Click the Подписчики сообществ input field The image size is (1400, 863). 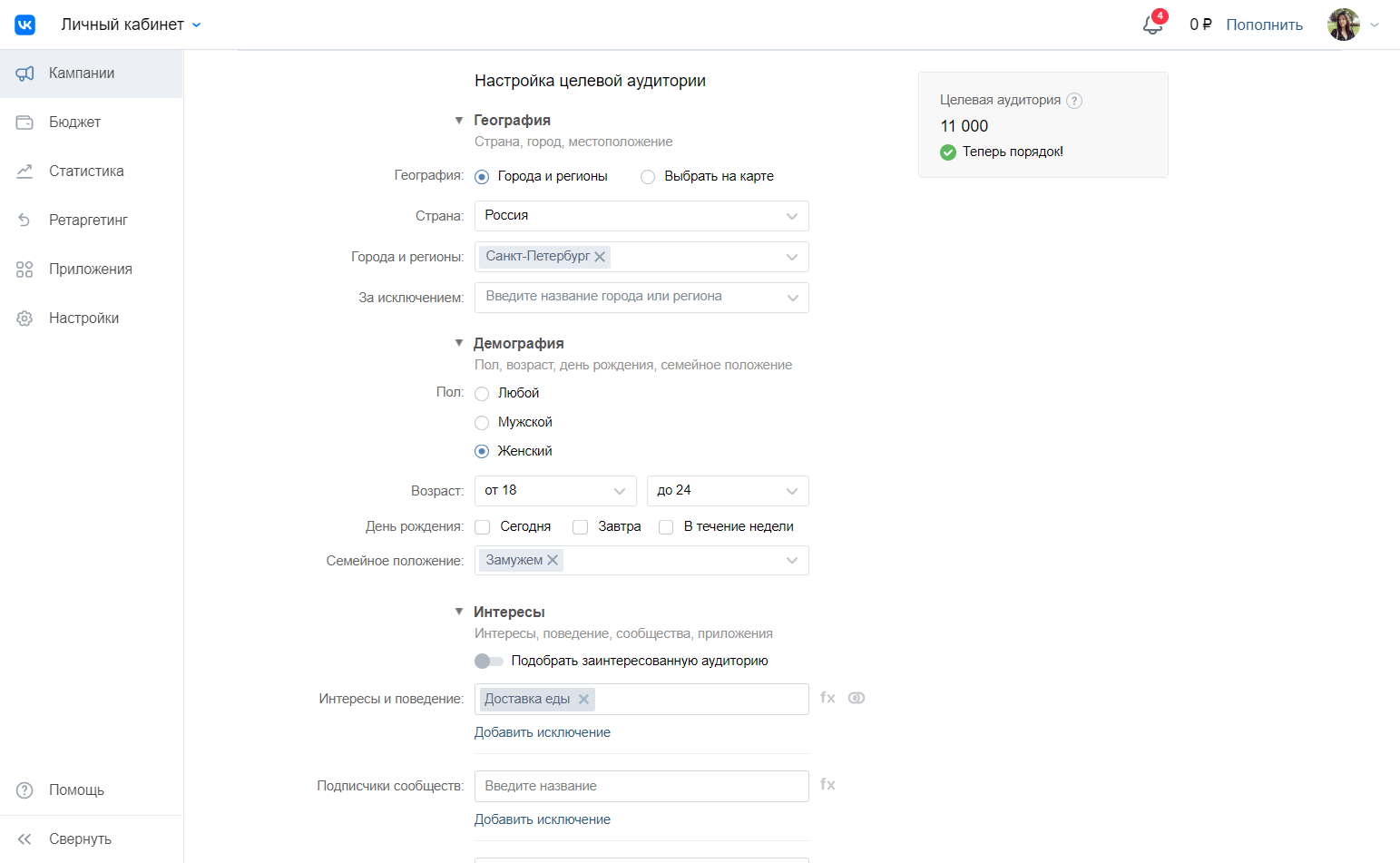641,786
